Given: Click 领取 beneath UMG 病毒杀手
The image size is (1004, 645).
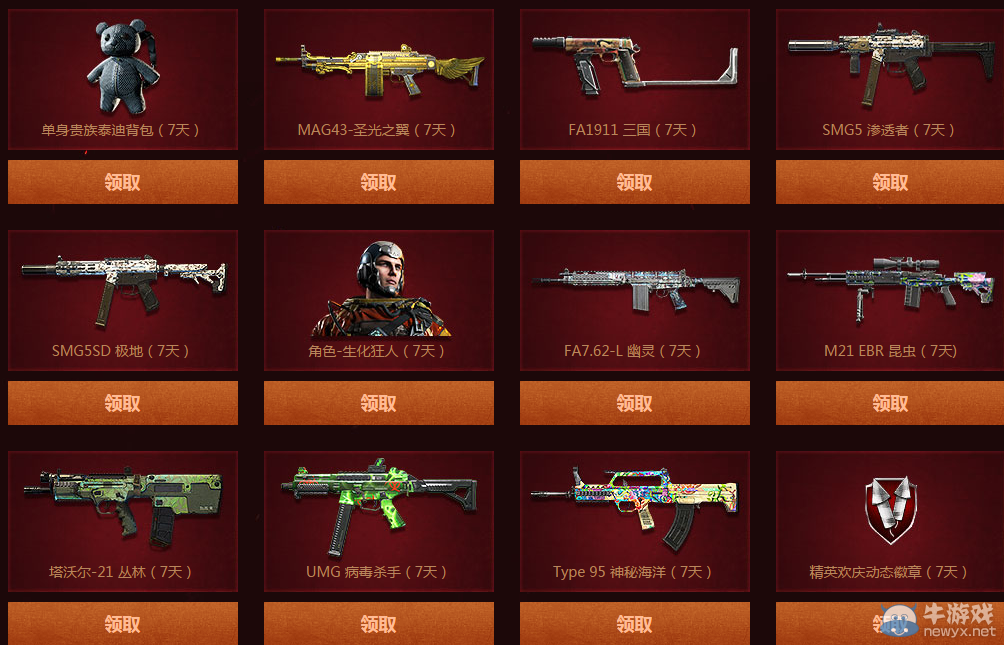Looking at the screenshot, I should coord(379,623).
